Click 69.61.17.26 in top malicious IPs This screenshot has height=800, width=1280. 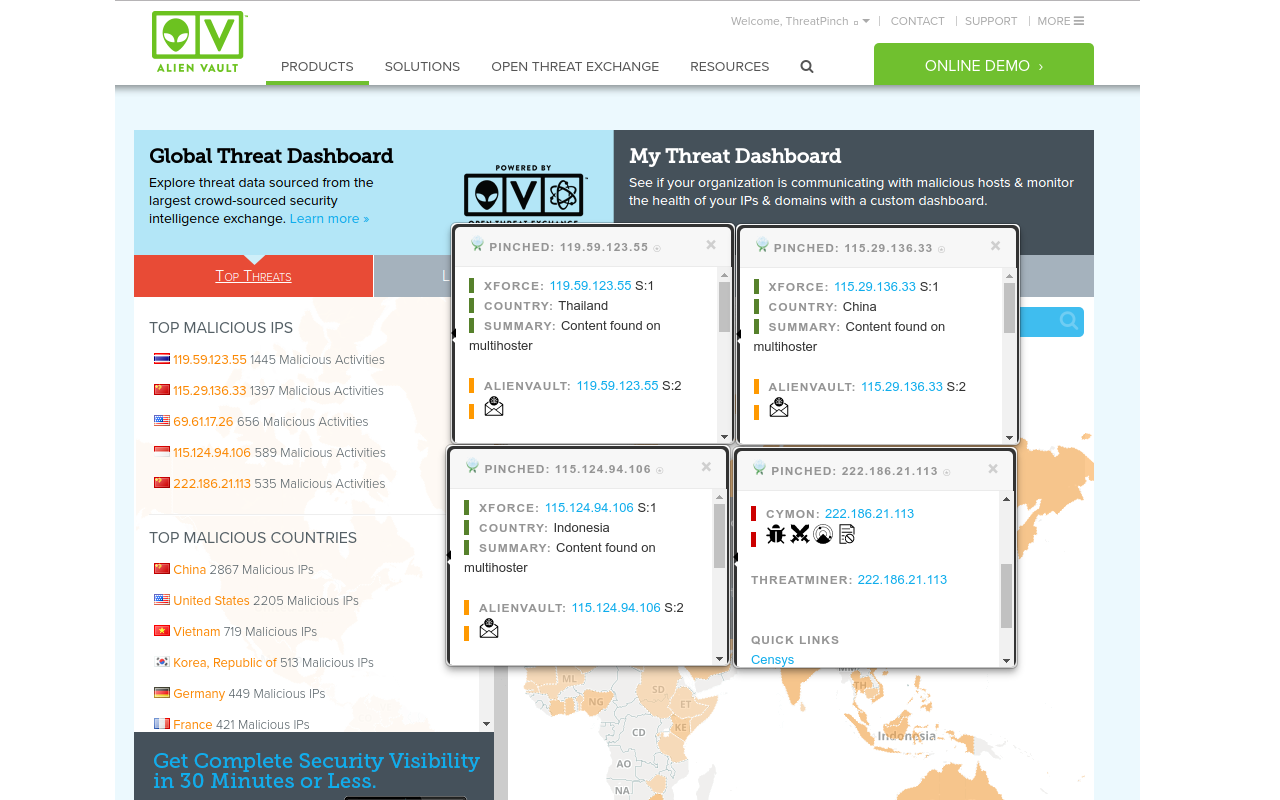pyautogui.click(x=203, y=422)
